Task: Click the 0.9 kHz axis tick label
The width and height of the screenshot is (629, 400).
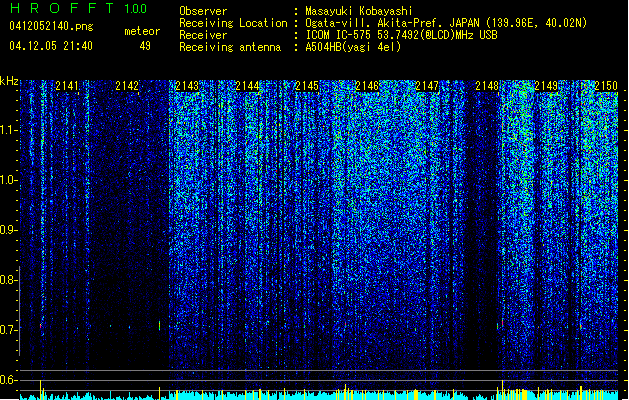Action: [8, 230]
